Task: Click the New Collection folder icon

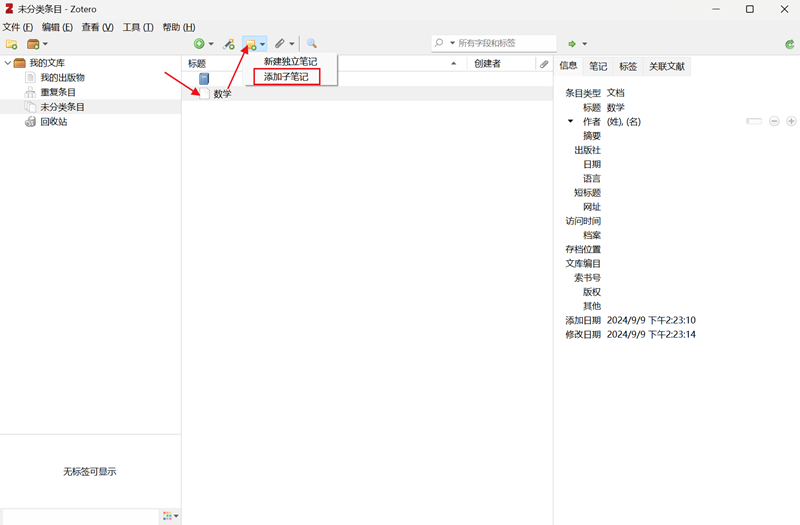Action: pos(11,44)
